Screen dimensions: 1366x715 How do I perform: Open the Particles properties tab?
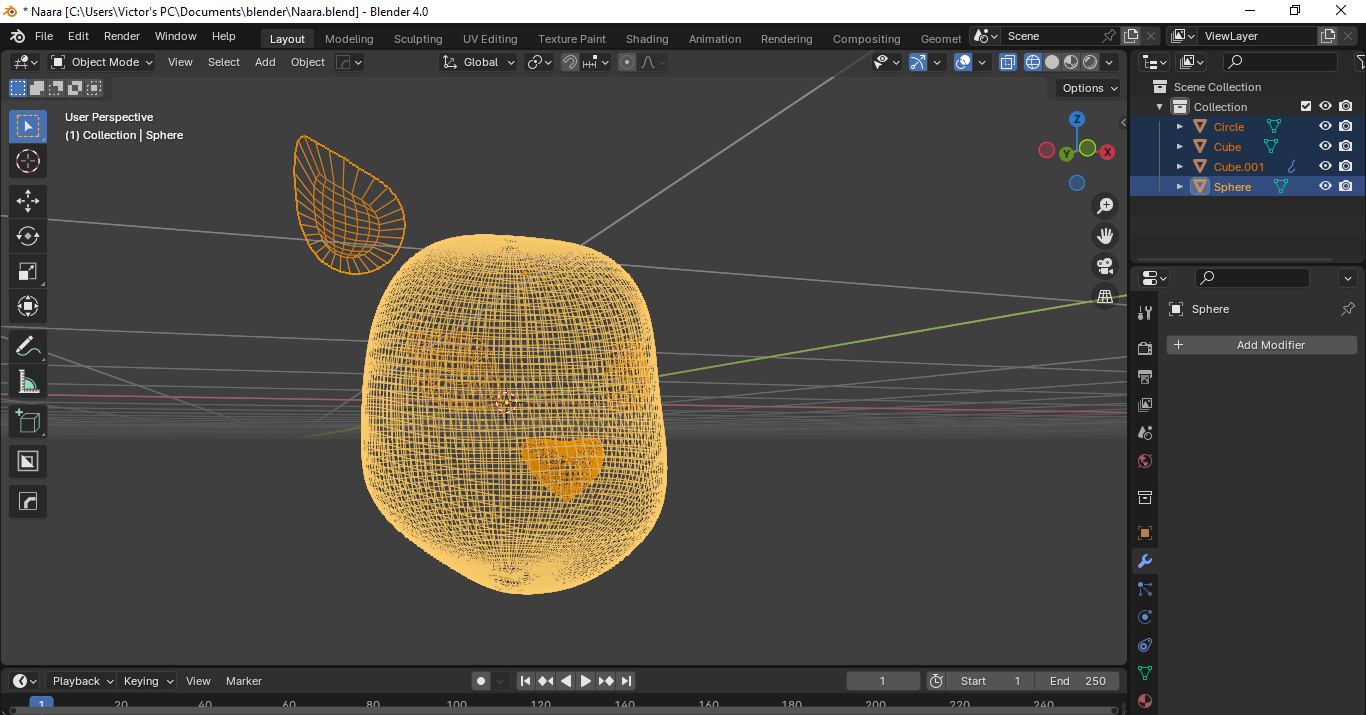coord(1145,589)
